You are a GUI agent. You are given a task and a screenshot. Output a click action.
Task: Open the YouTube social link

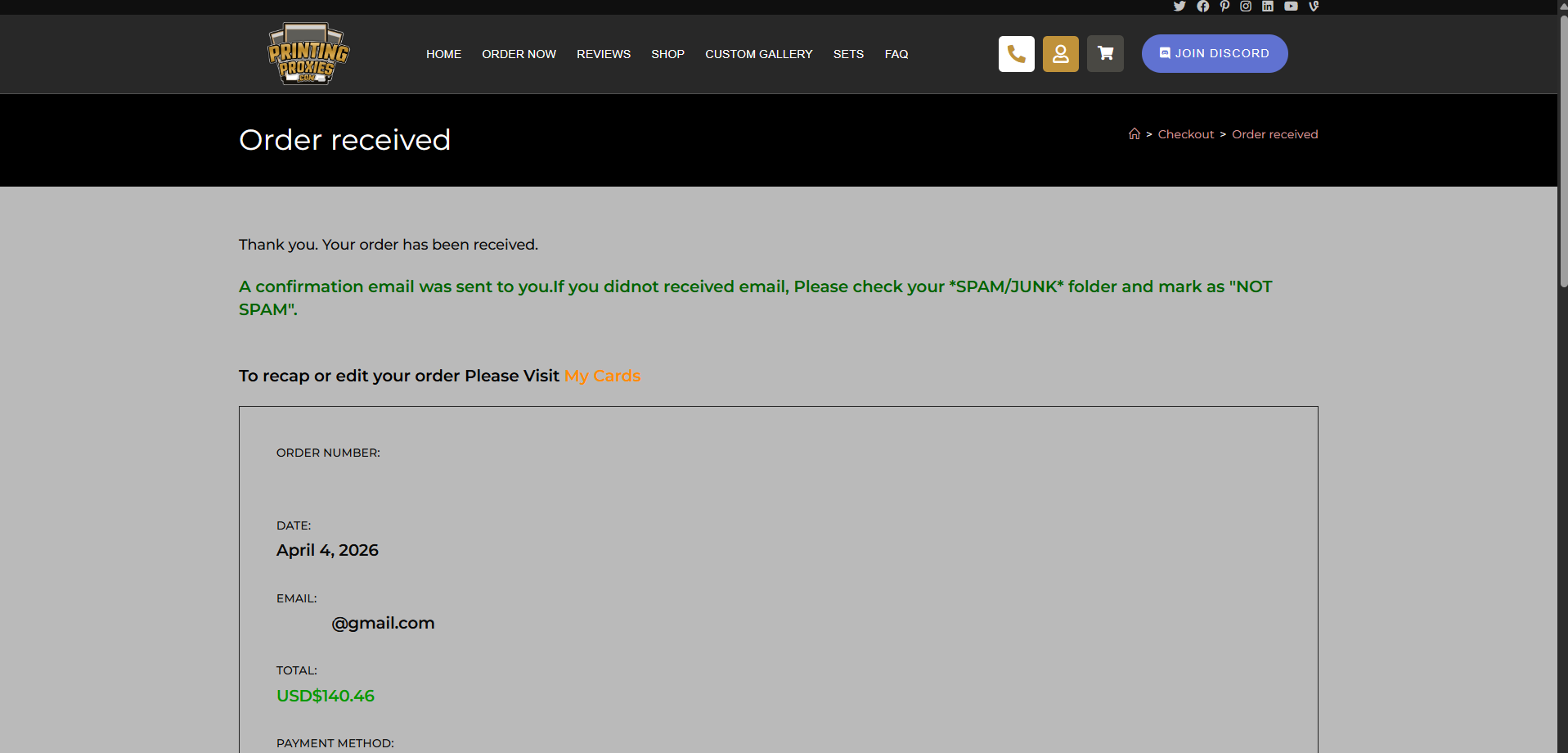coord(1291,6)
